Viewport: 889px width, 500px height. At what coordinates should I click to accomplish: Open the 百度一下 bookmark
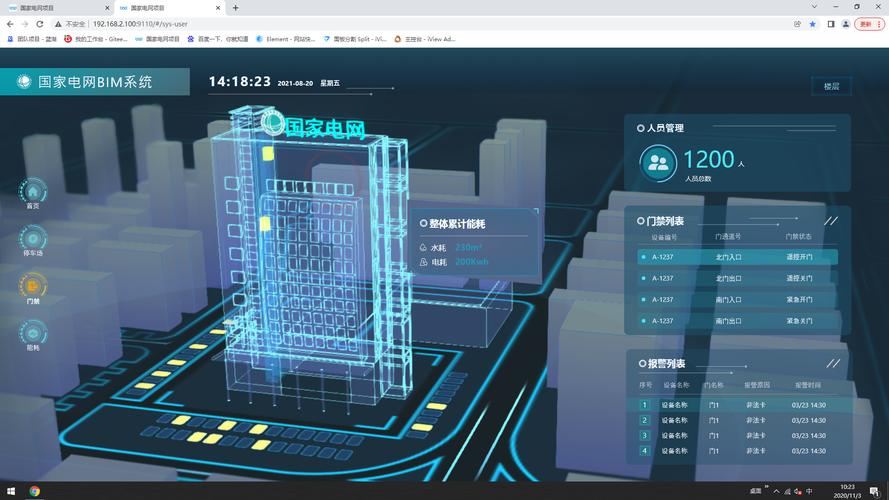click(218, 39)
